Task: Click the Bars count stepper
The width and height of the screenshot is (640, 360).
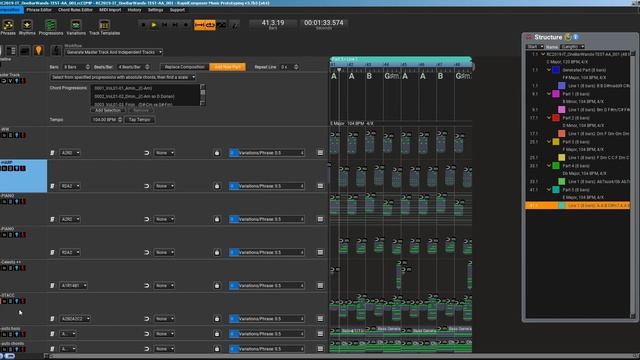Action: tap(87, 67)
